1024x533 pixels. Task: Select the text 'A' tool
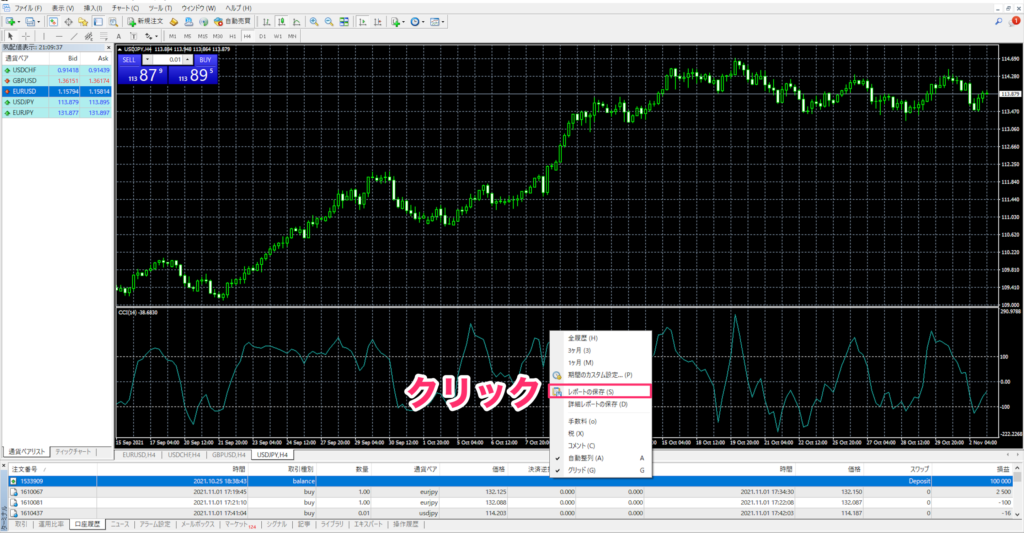(x=118, y=36)
